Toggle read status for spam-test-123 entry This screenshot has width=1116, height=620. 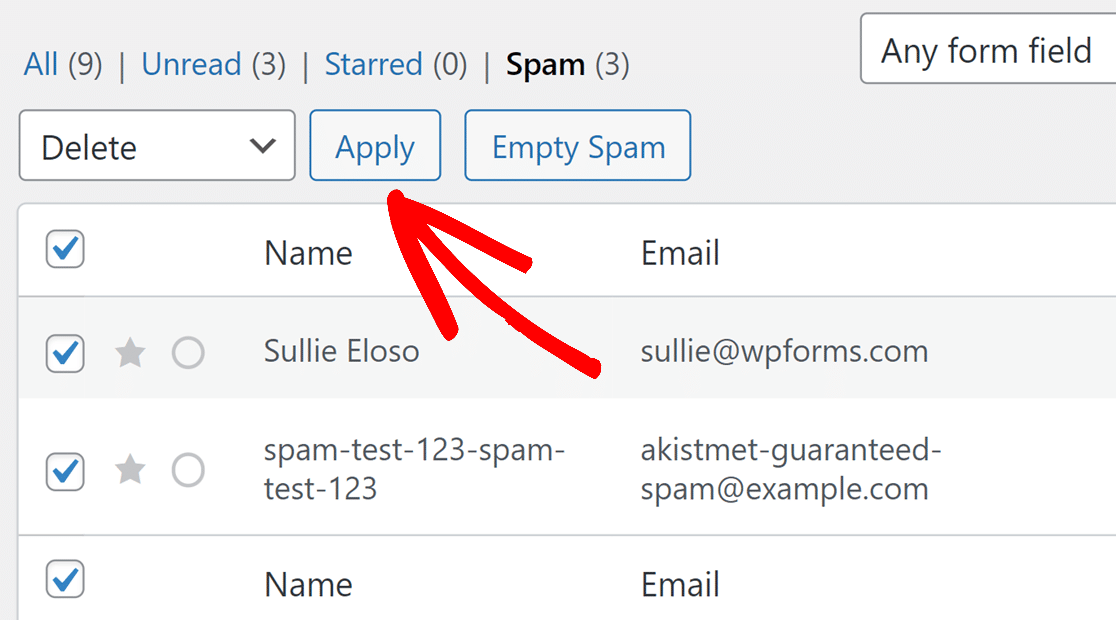click(x=188, y=470)
